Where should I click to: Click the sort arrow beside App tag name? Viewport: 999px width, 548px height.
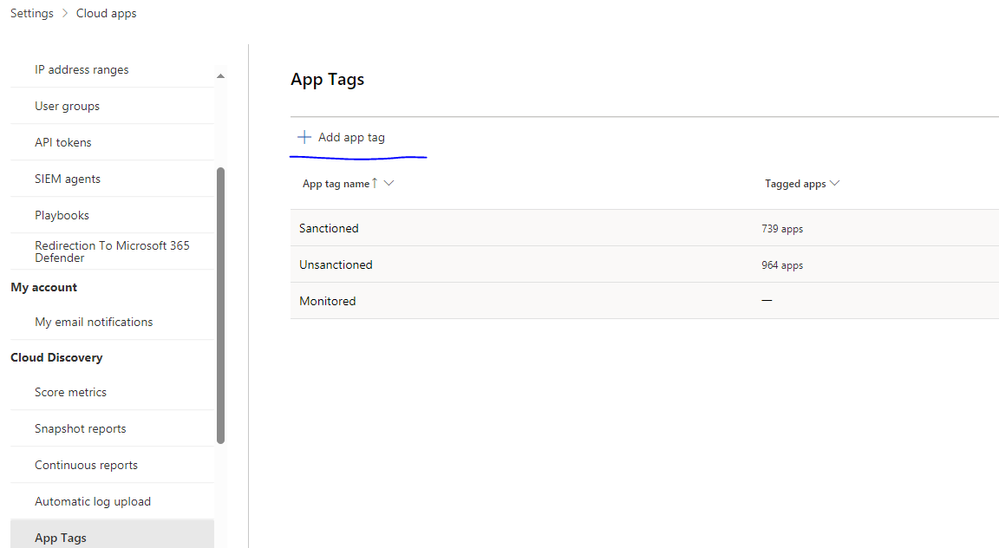[x=375, y=183]
